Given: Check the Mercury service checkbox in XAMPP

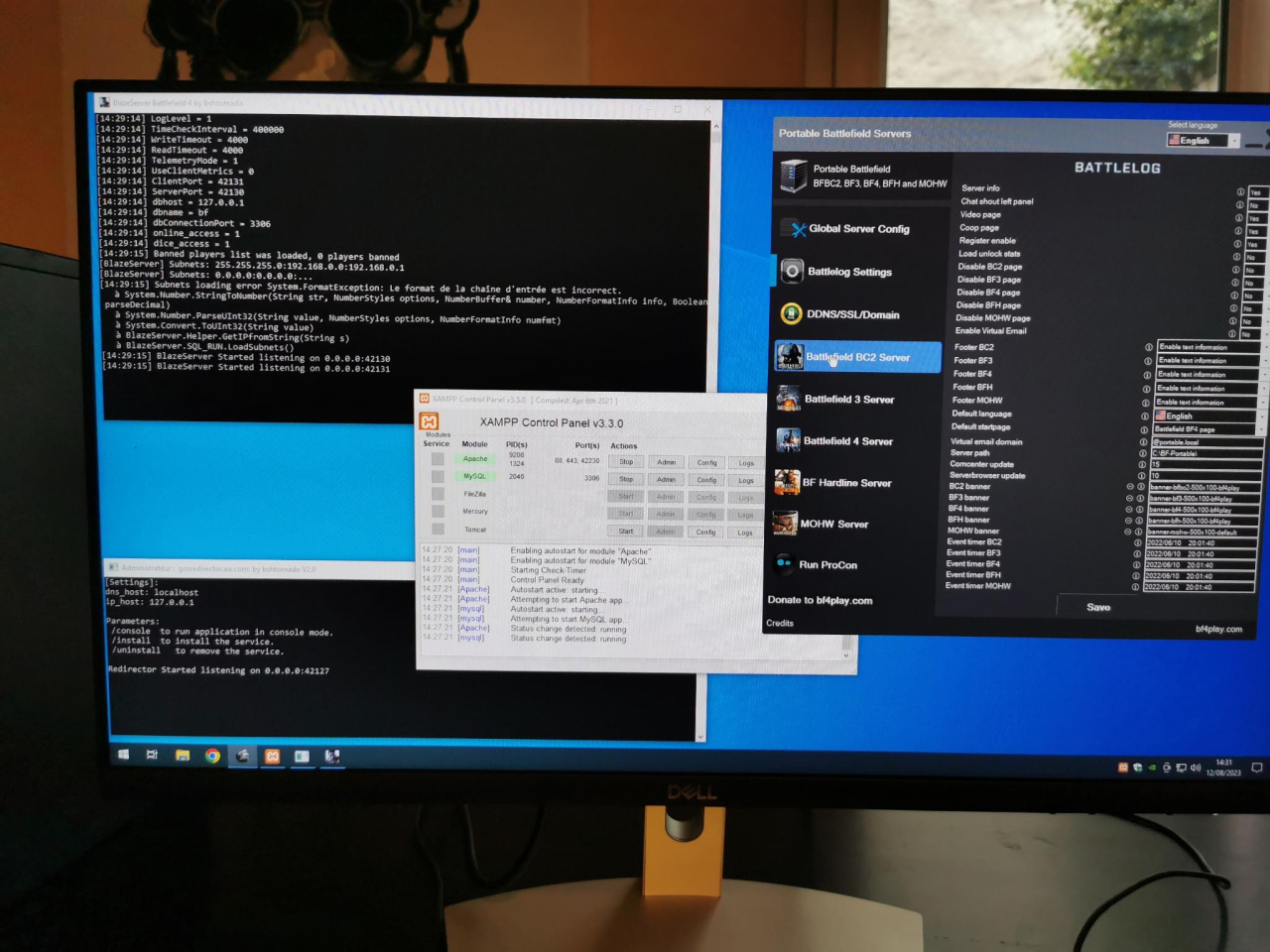Looking at the screenshot, I should tap(438, 512).
